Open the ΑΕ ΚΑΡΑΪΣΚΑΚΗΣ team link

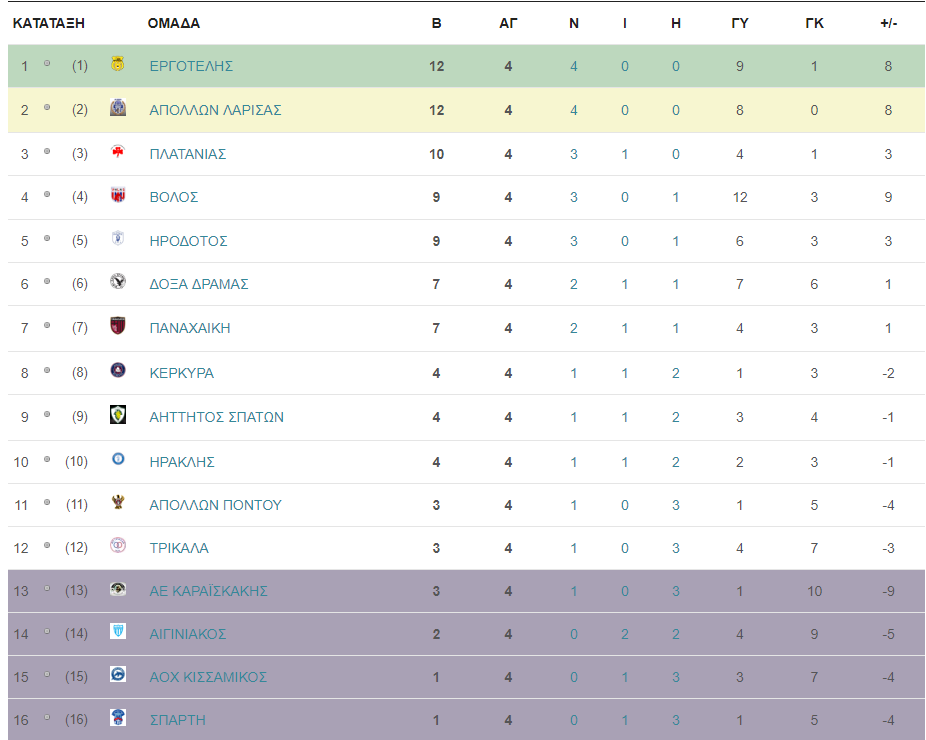click(208, 591)
